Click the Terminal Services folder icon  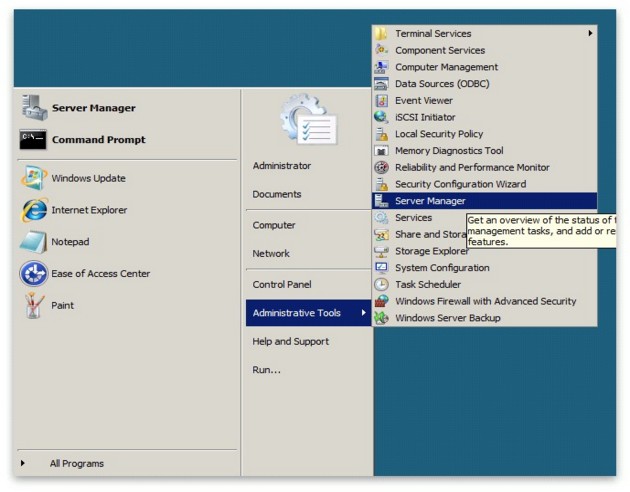pyautogui.click(x=381, y=33)
